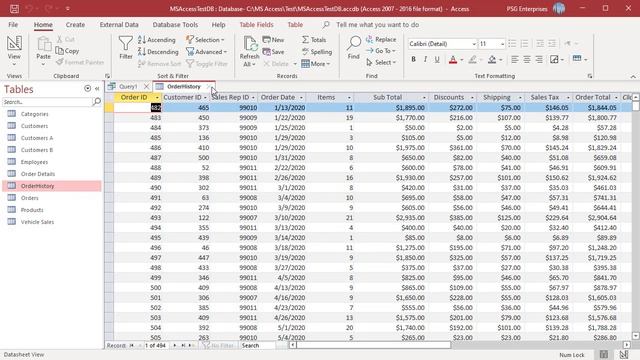Align text left
640x360 pixels.
[x=515, y=60]
